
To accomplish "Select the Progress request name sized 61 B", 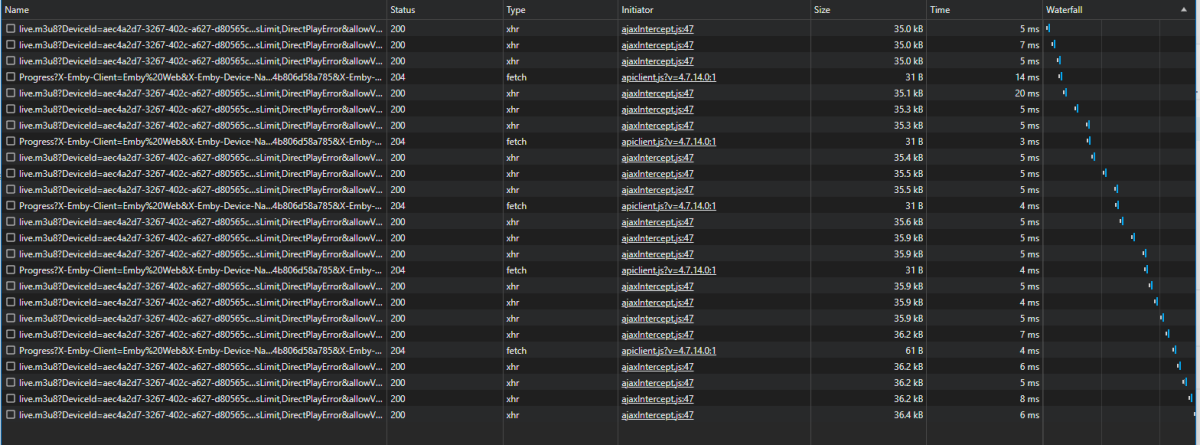I will coord(200,350).
